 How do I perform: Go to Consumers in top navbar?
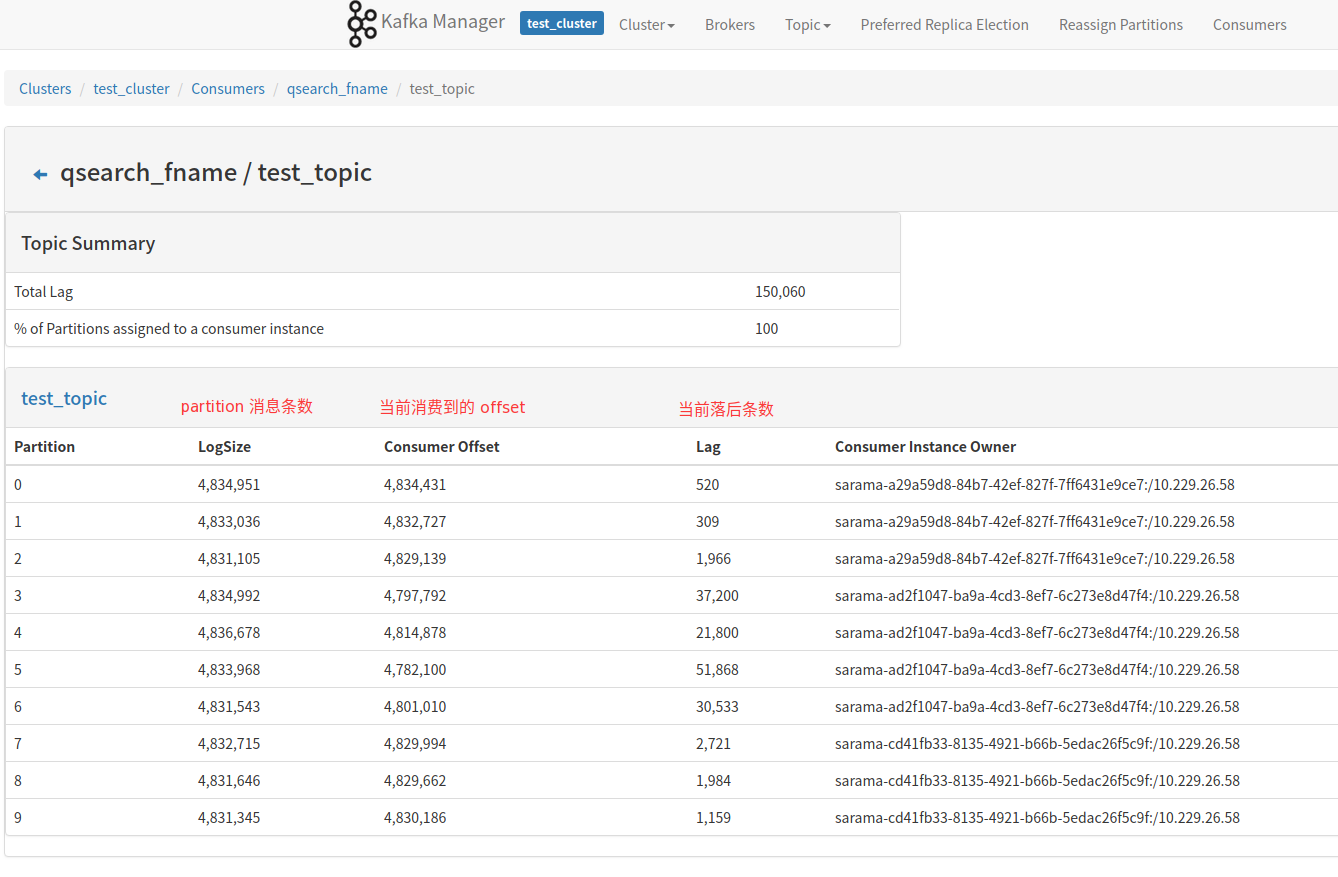(1250, 25)
